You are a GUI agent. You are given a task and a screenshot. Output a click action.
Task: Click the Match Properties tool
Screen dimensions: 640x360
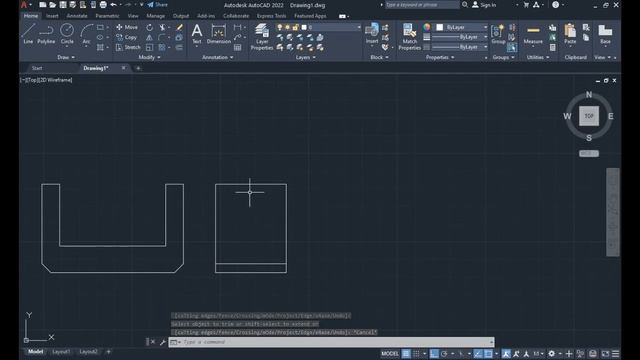coord(409,37)
